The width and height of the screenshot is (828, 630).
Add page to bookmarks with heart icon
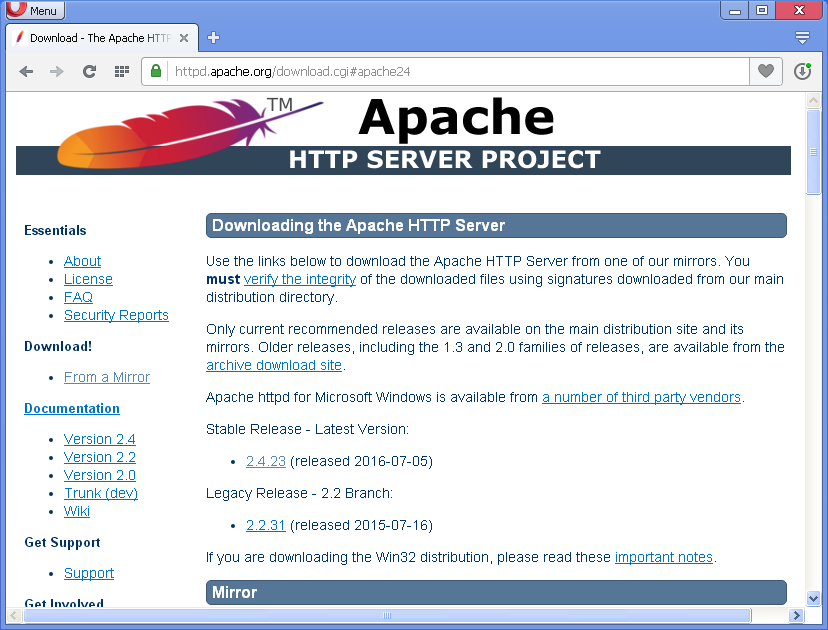(x=766, y=71)
